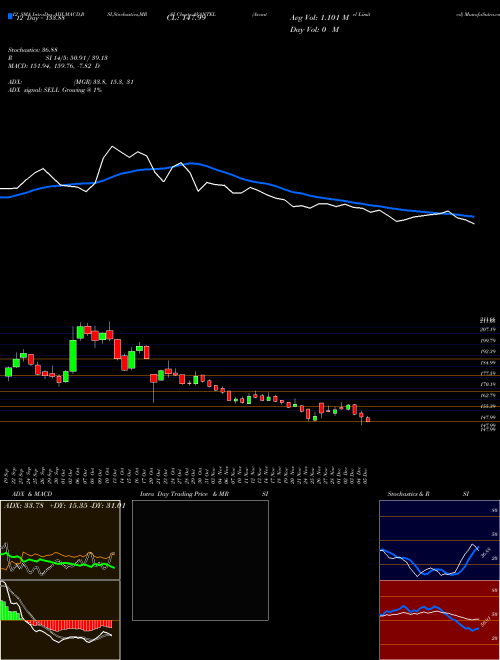Click the 177.59 price axis label
The width and height of the screenshot is (500, 660).
click(x=489, y=373)
